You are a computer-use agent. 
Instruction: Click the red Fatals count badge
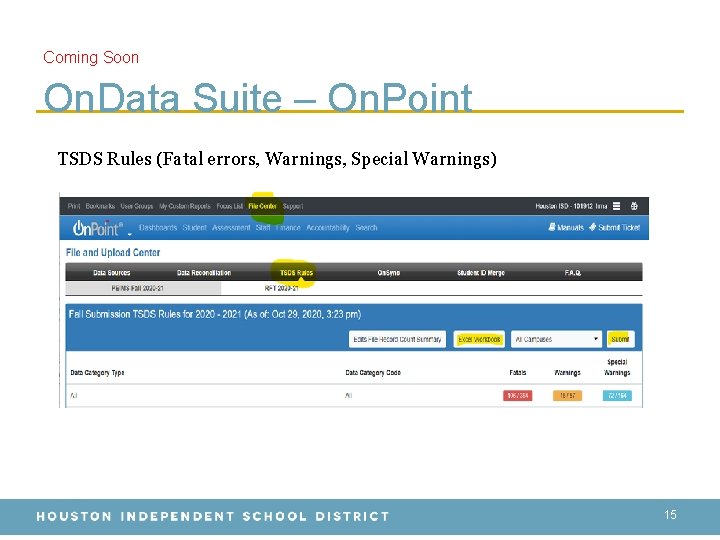518,395
